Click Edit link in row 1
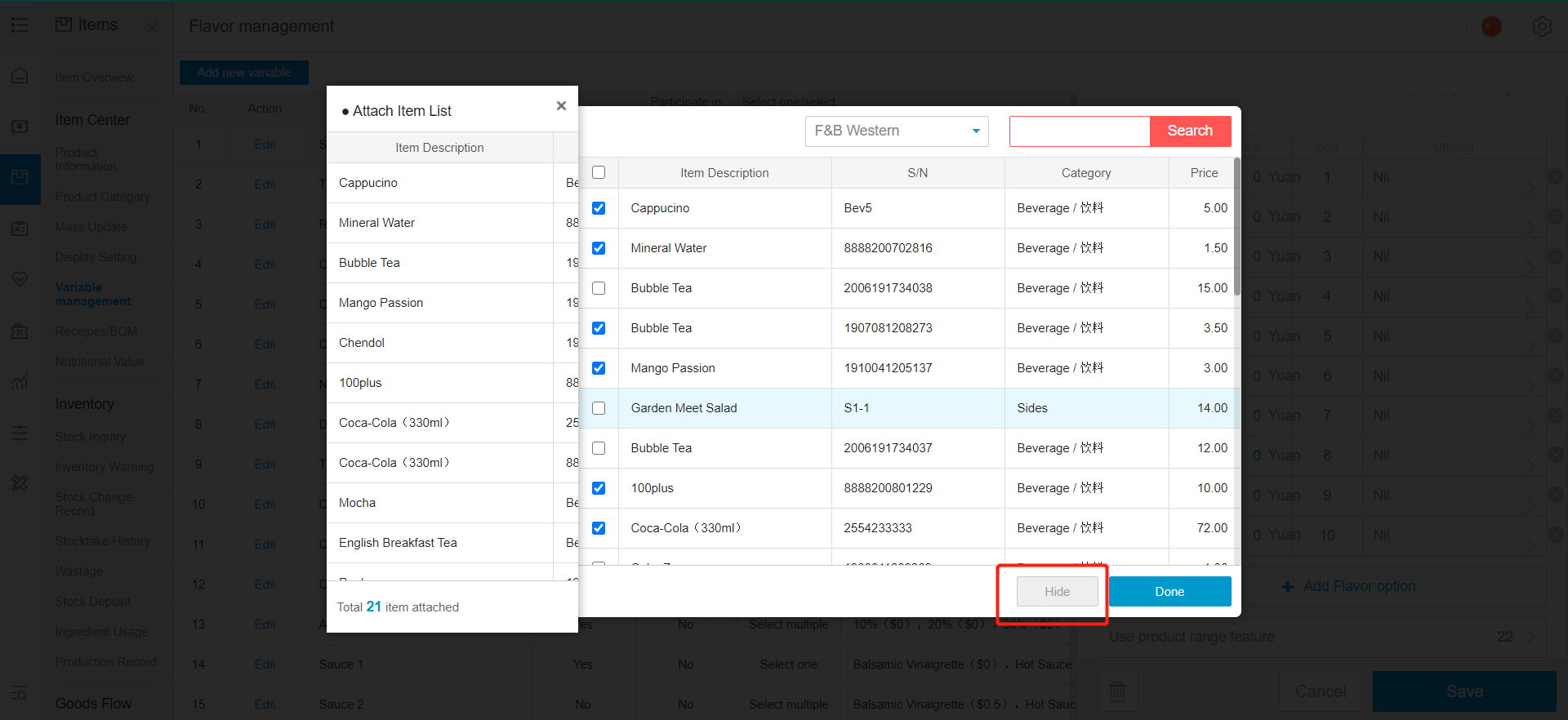This screenshot has height=720, width=1568. coord(265,144)
